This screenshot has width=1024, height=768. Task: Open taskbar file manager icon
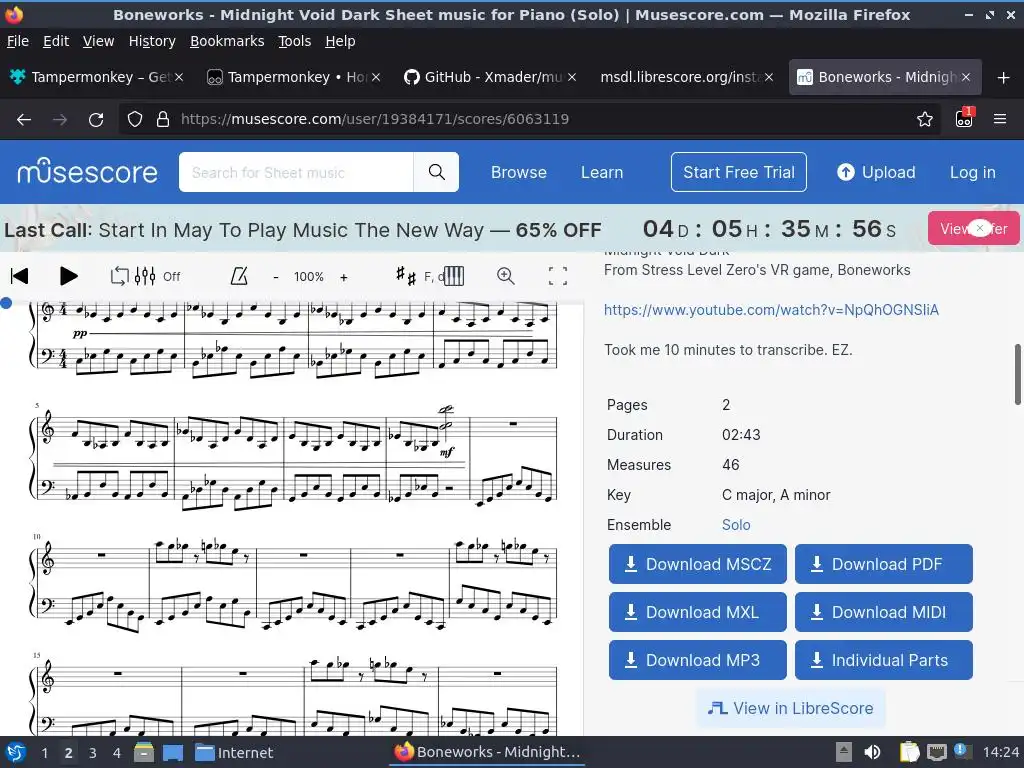click(x=144, y=752)
